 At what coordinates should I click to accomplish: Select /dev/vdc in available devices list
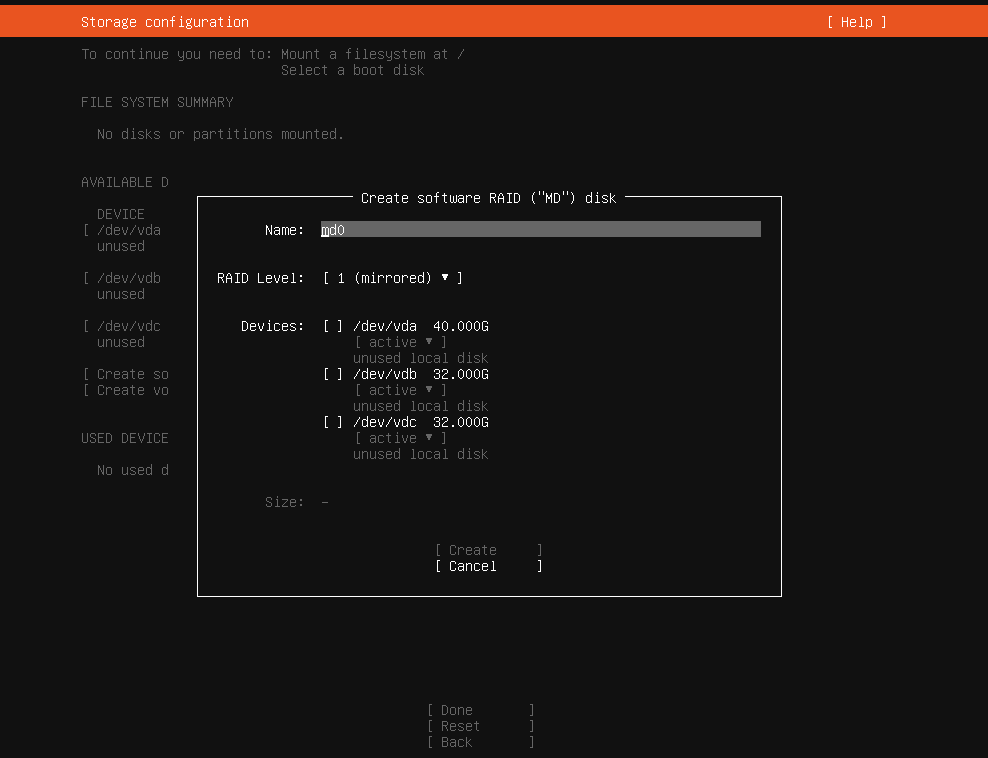tap(128, 326)
